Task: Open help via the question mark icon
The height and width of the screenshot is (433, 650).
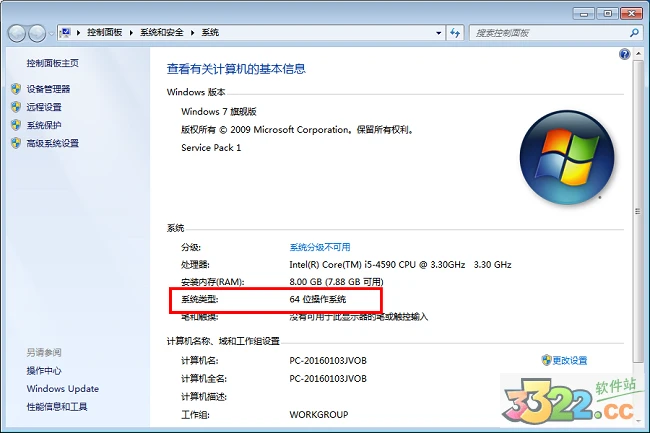Action: pos(624,54)
